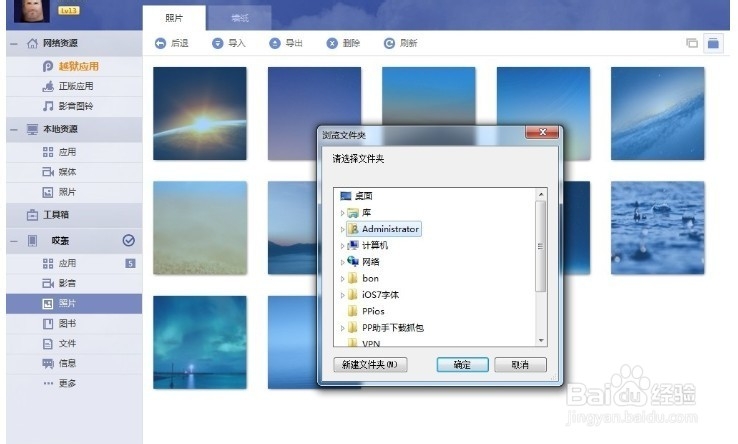Viewport: 738px width, 444px height.
Task: Click 确定 to confirm folder selection
Action: pos(462,365)
